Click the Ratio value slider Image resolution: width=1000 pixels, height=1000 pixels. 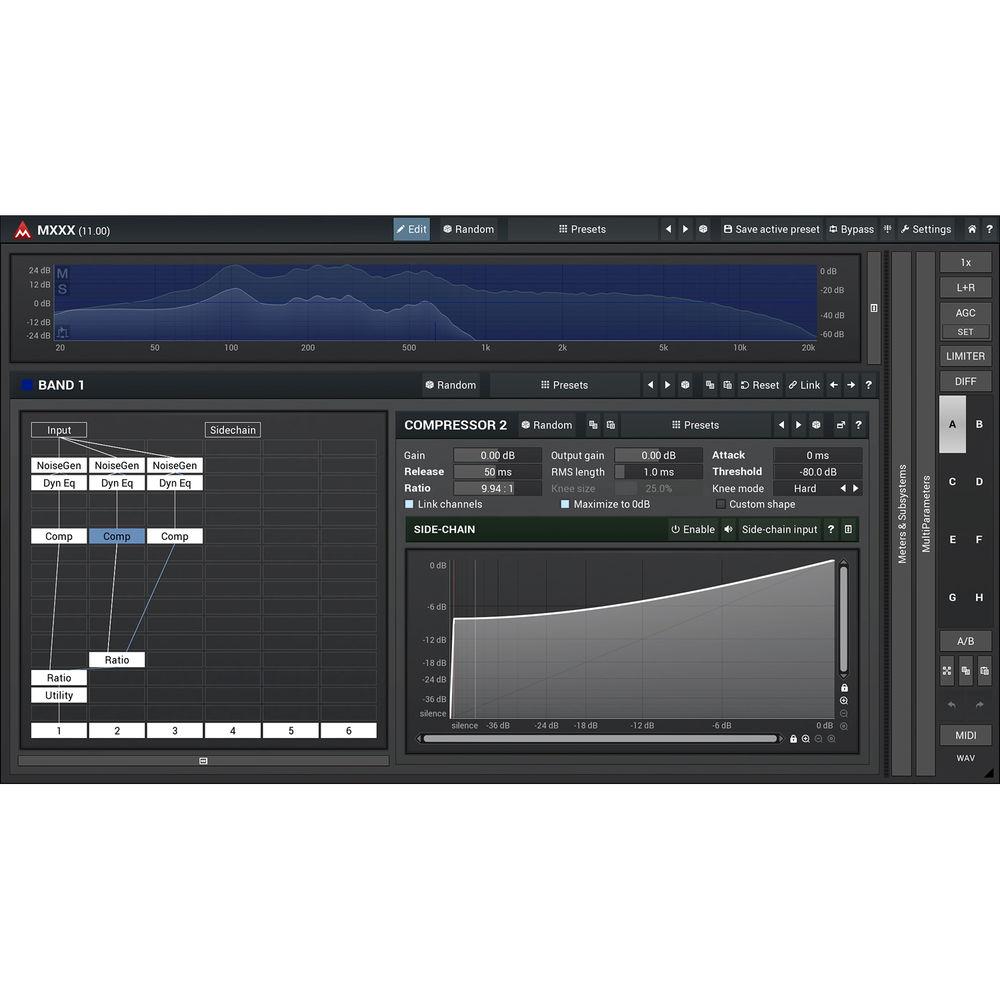click(x=497, y=489)
